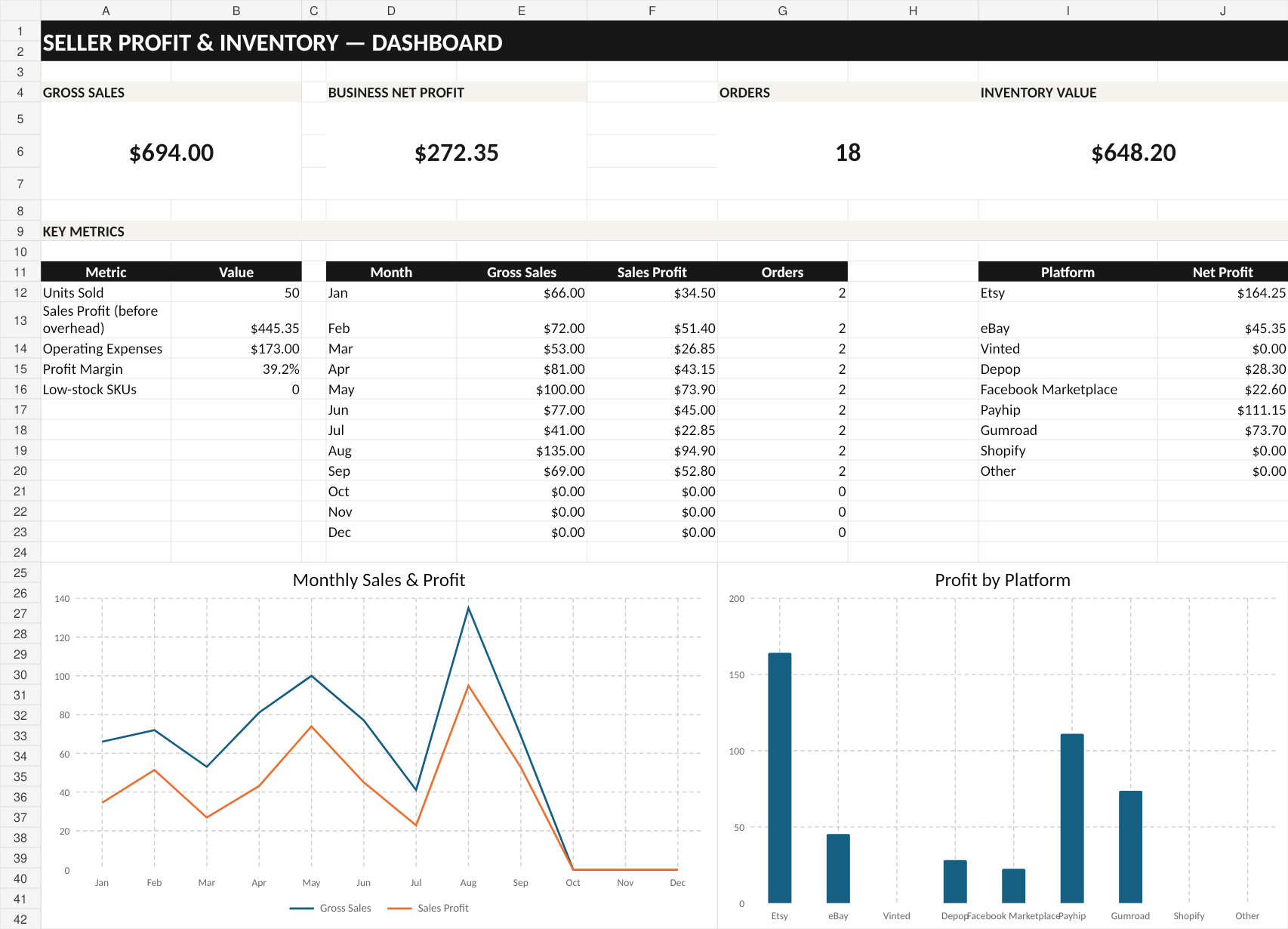Click the Payhip bar in platform chart
1288x929 pixels.
(x=1072, y=818)
